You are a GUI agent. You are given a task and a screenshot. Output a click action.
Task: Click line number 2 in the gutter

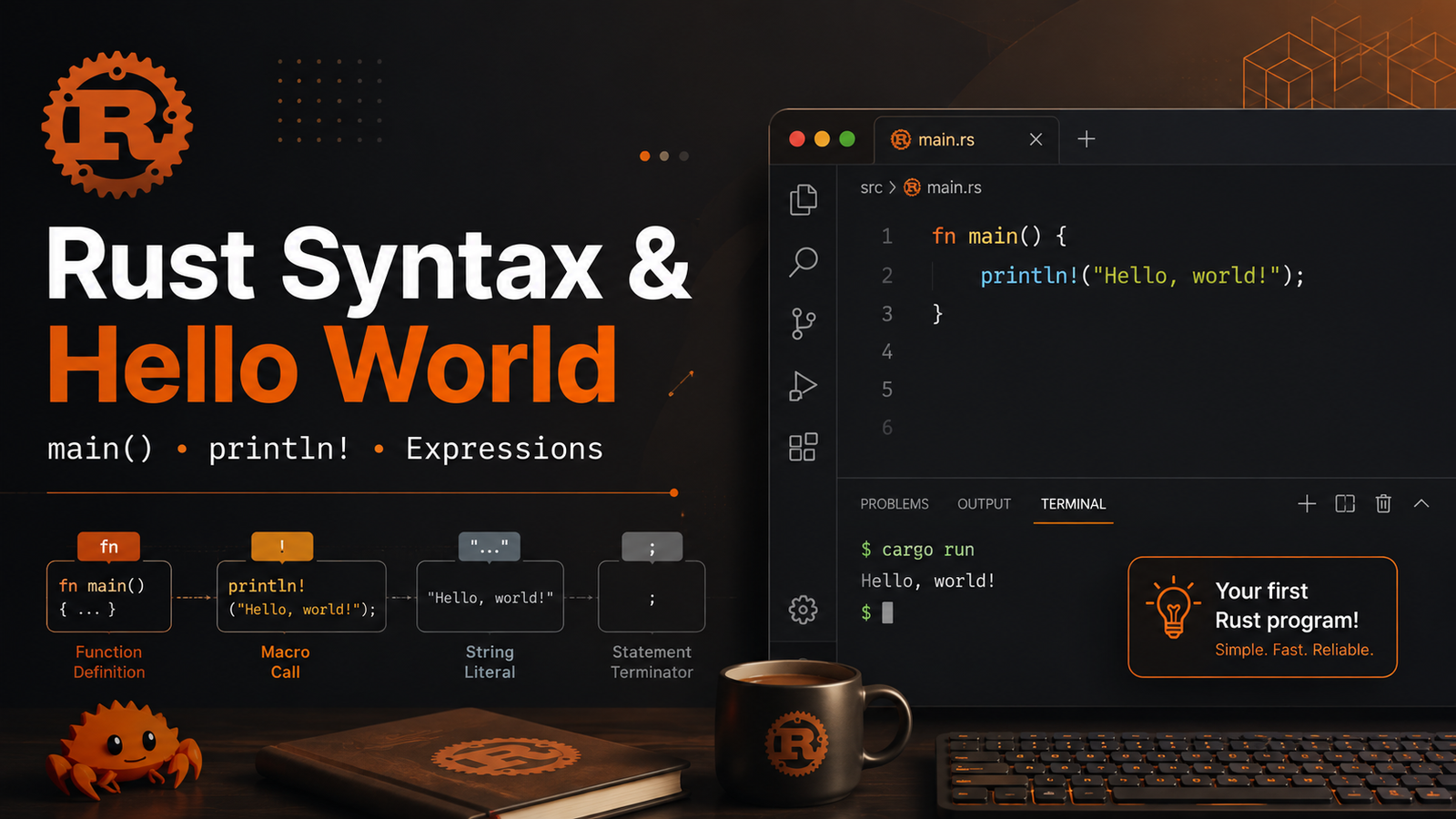887,276
